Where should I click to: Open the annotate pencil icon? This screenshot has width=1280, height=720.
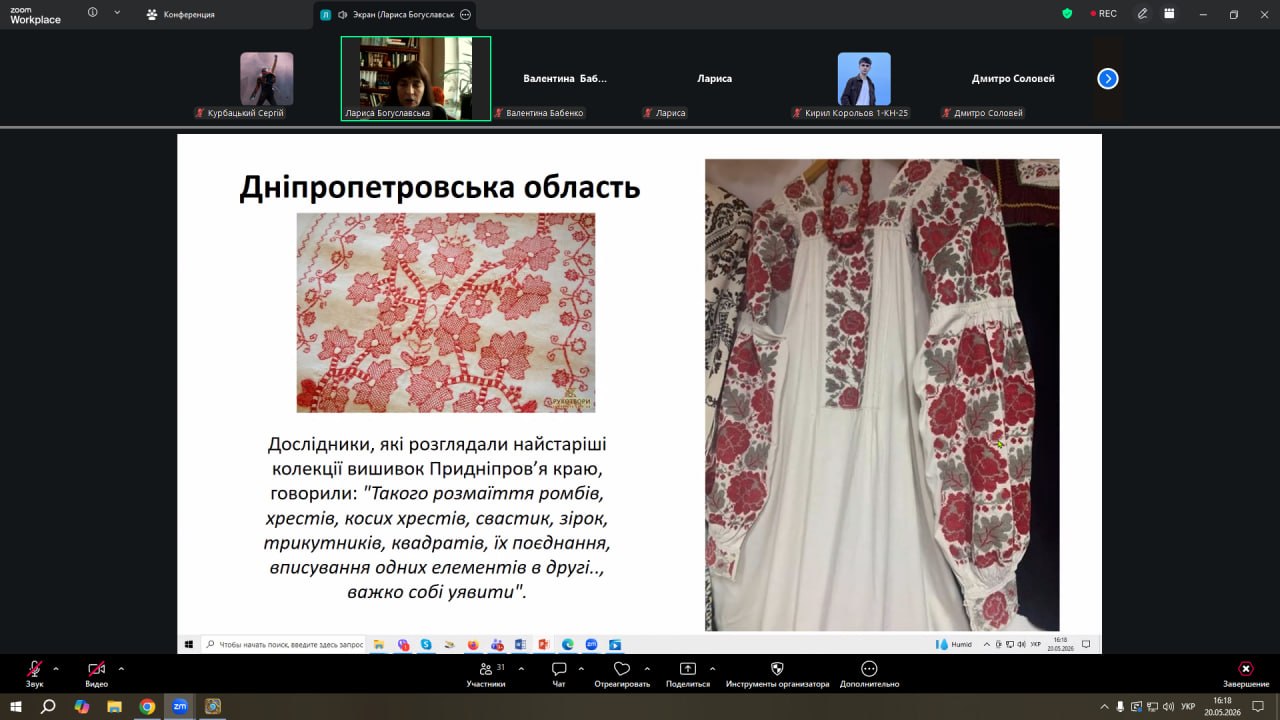tap(1143, 14)
